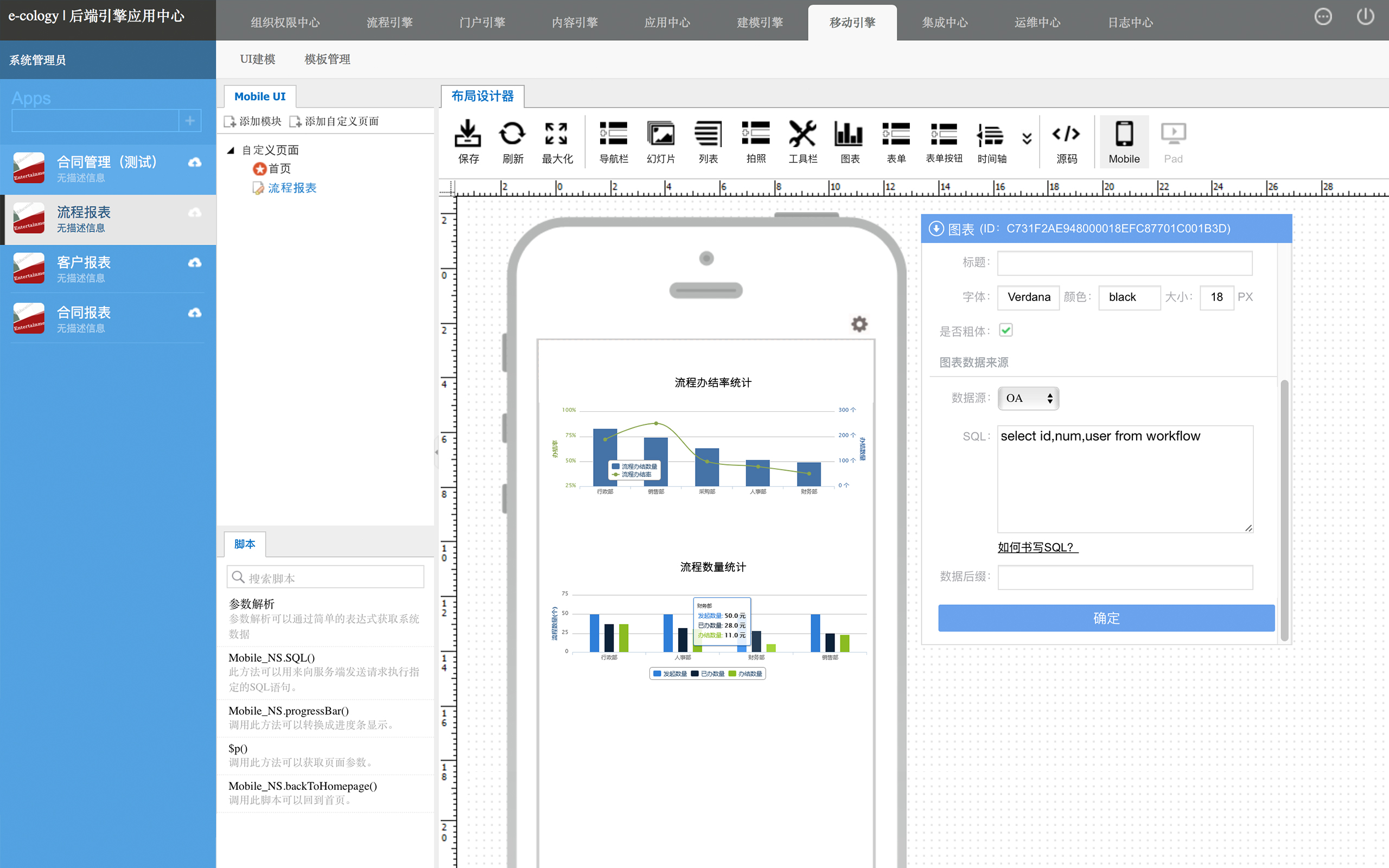Screen dimensions: 1389x868
Task: Select the Mobile_NS.progressBar() script entry
Action: pyautogui.click(x=325, y=718)
